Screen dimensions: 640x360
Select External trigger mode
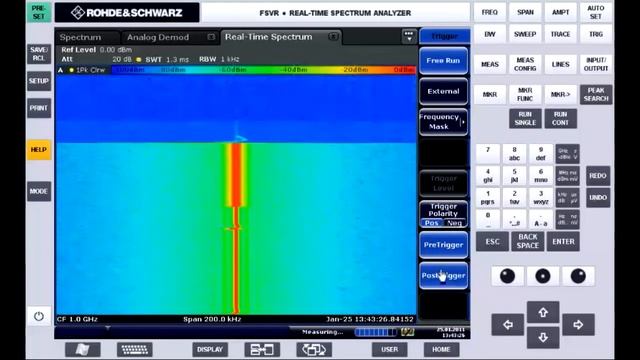443,91
